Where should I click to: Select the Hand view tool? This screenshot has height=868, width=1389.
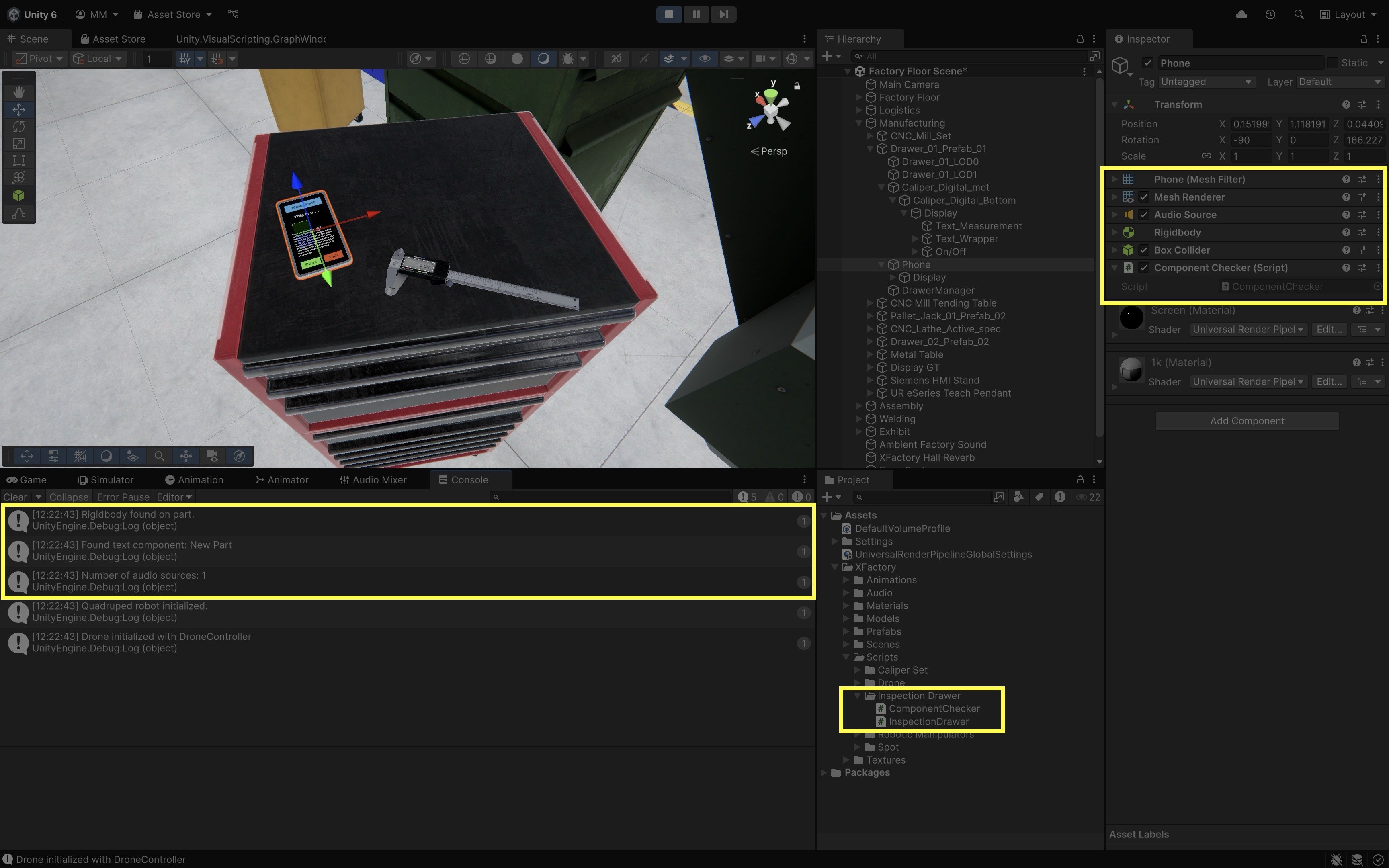[18, 92]
